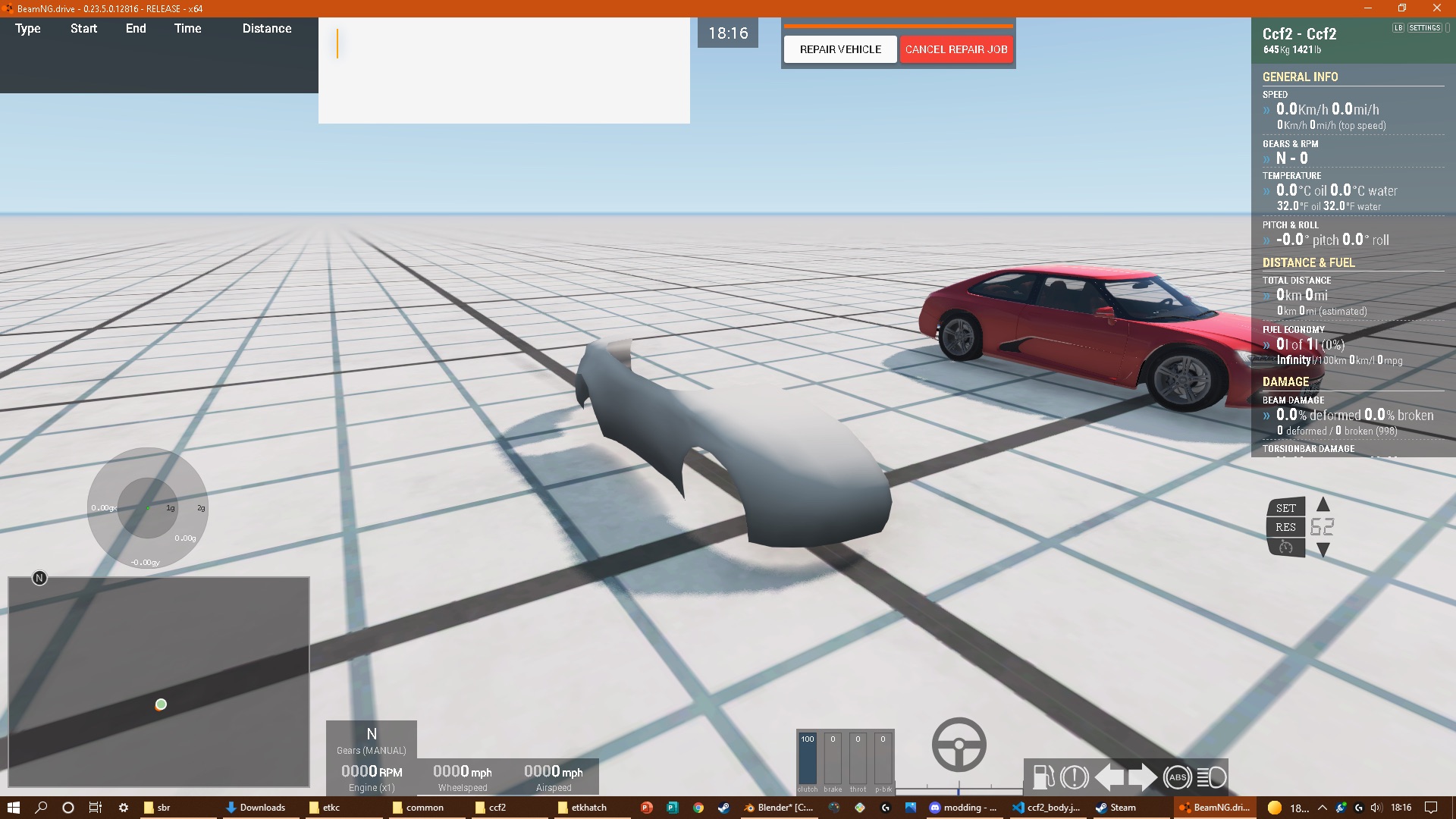Click the headlight high-beam indicator icon
1456x819 pixels.
tap(1211, 777)
